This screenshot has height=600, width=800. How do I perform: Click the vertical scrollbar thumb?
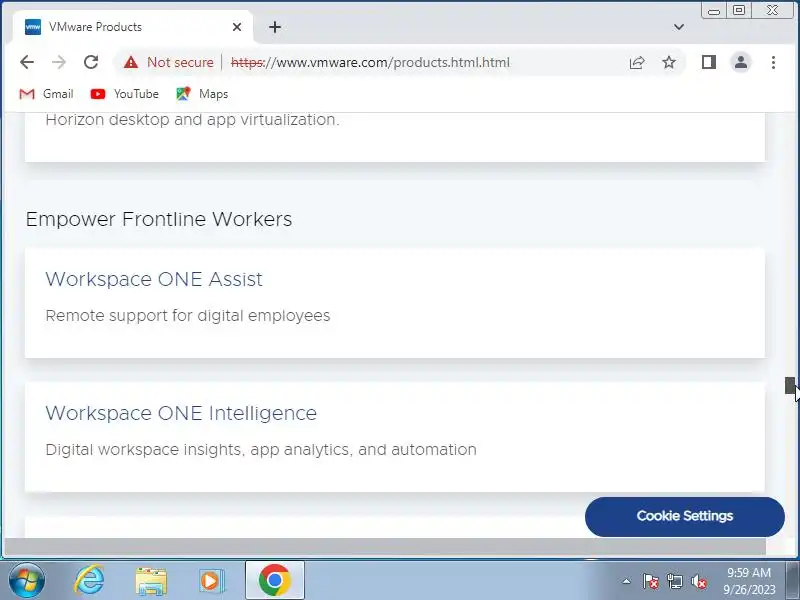coord(790,385)
